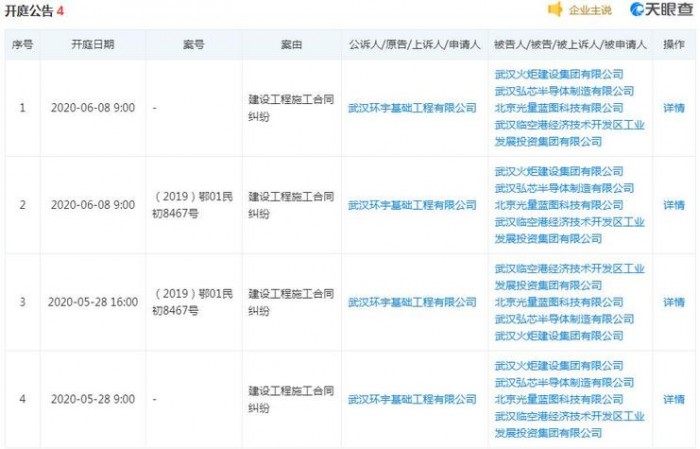This screenshot has width=700, height=449.
Task: Open 武汉临空港经济技术开发区工业发展投资集团 in row 4
Action: (x=570, y=424)
